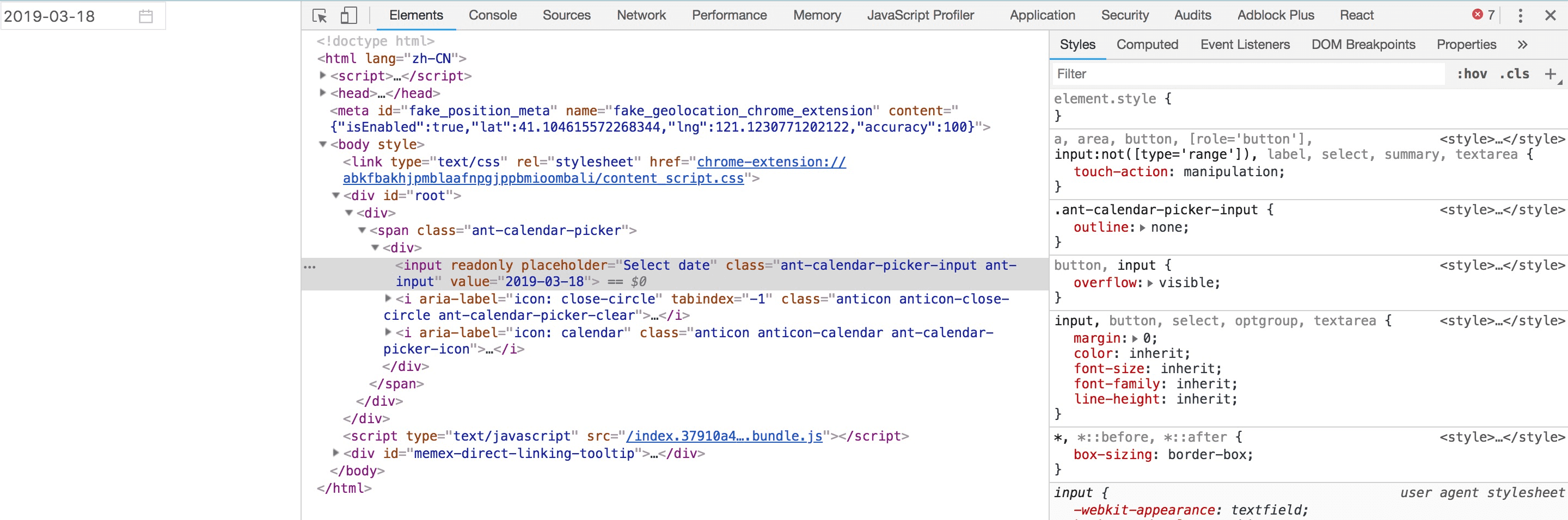
Task: Toggle the .cls class editor
Action: (1514, 74)
